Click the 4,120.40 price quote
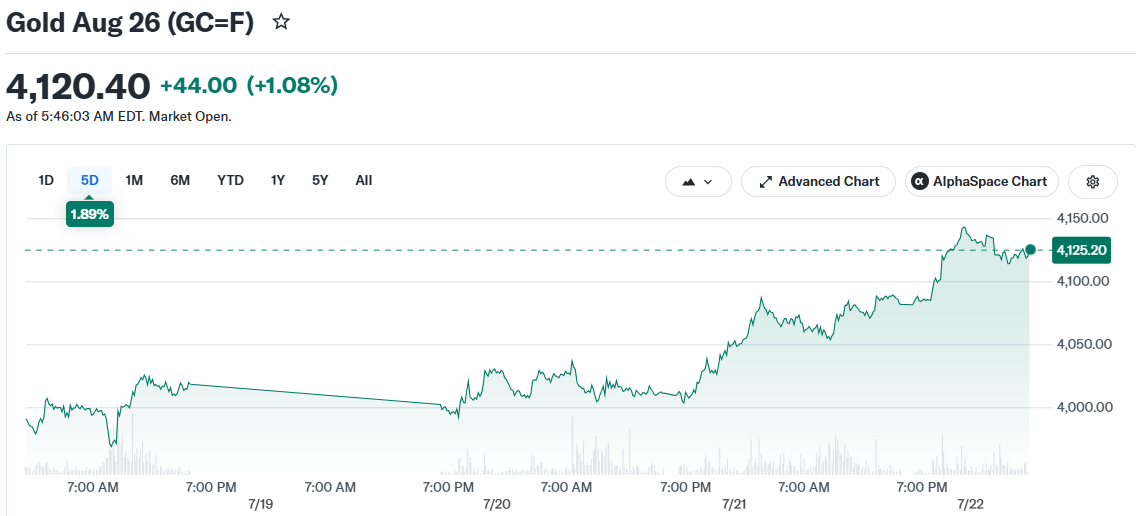The width and height of the screenshot is (1136, 516). pyautogui.click(x=78, y=86)
